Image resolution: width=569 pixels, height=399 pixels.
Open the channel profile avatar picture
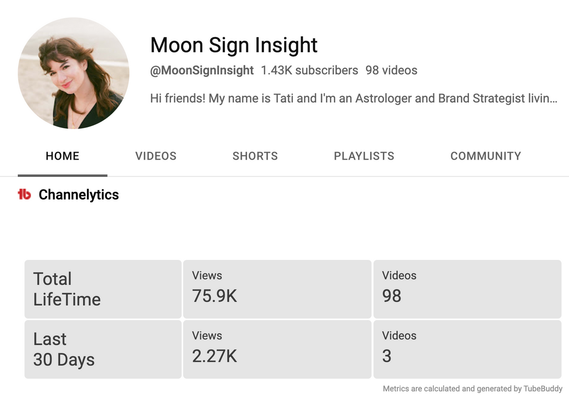click(74, 73)
